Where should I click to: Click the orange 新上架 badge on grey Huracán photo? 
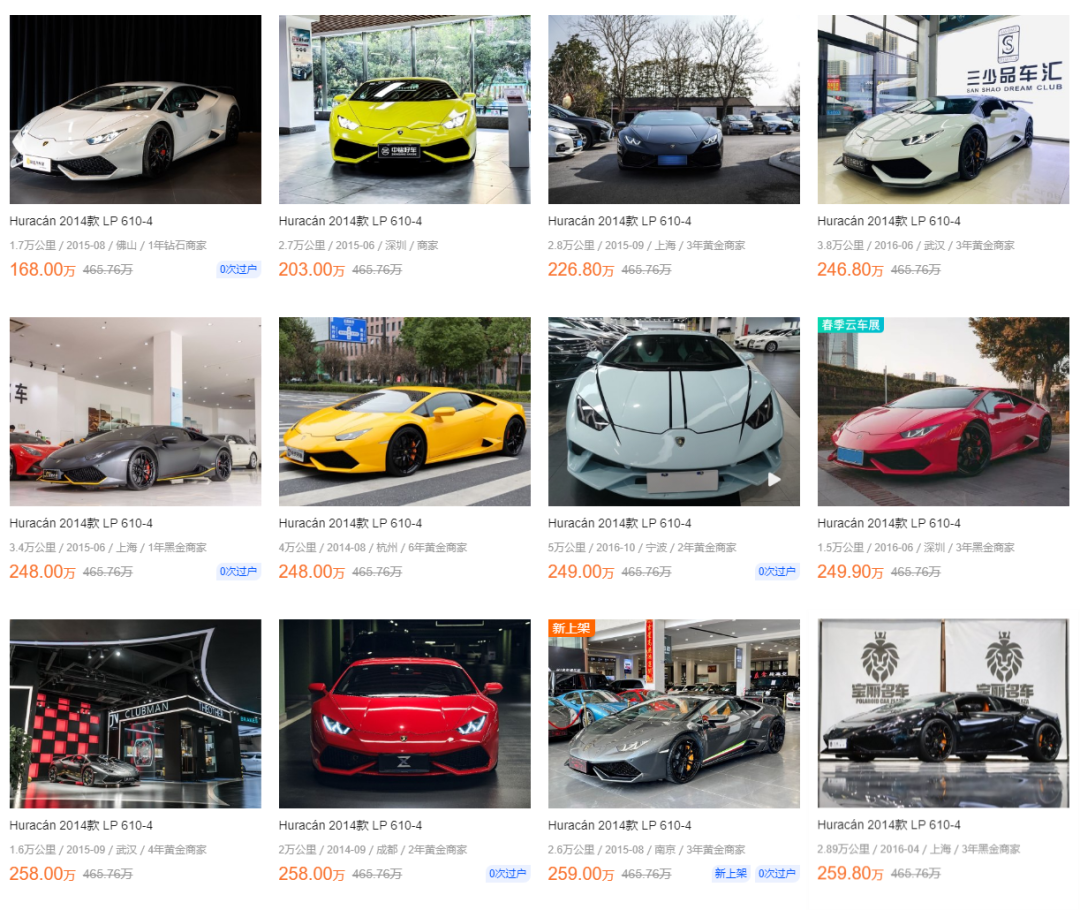pyautogui.click(x=571, y=628)
